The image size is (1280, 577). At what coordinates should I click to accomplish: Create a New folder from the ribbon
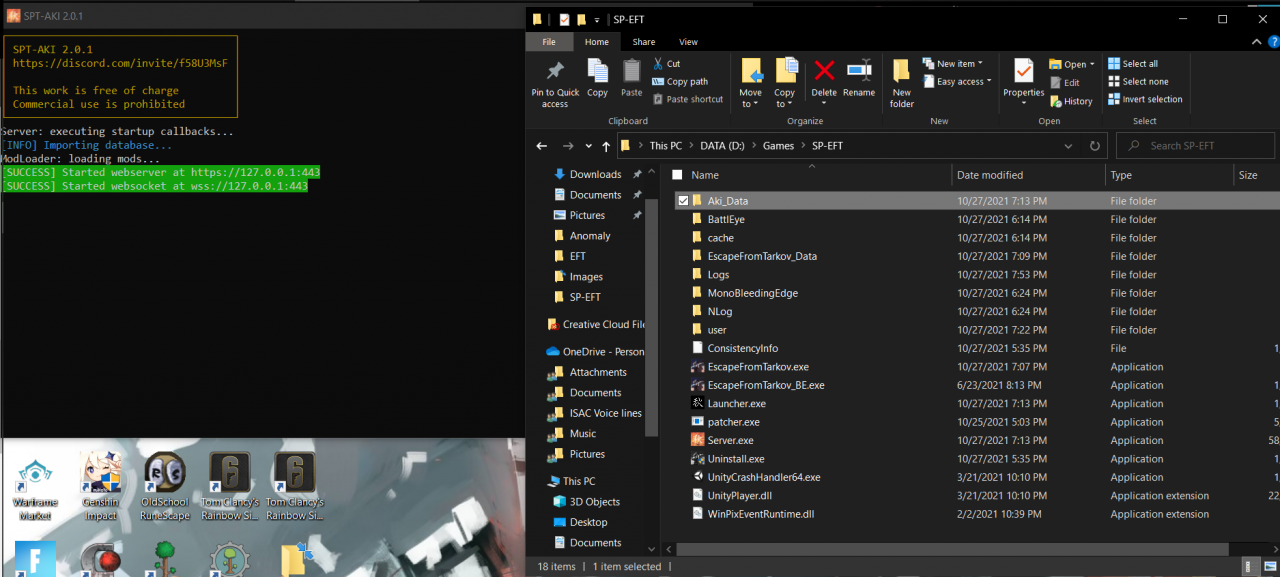pyautogui.click(x=902, y=83)
